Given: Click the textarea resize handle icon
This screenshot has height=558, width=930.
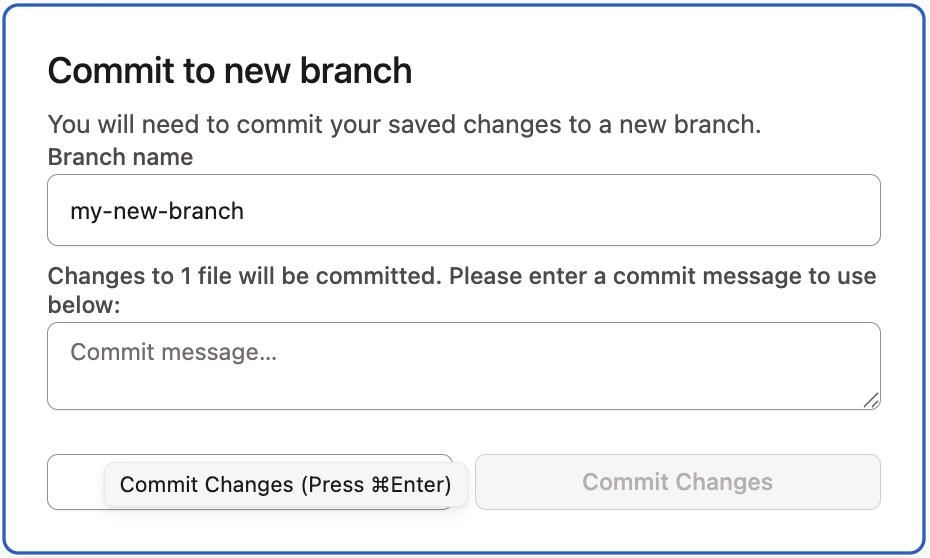Looking at the screenshot, I should point(871,400).
